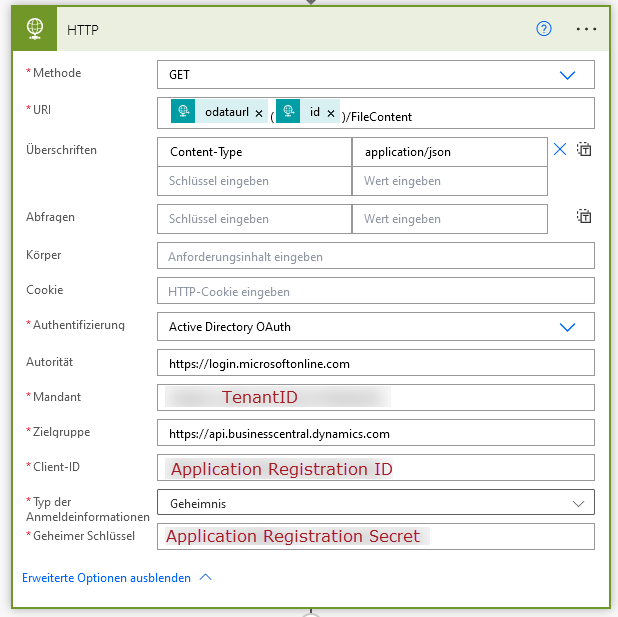Click the empty header Schlüssel eingeben field

click(x=254, y=181)
